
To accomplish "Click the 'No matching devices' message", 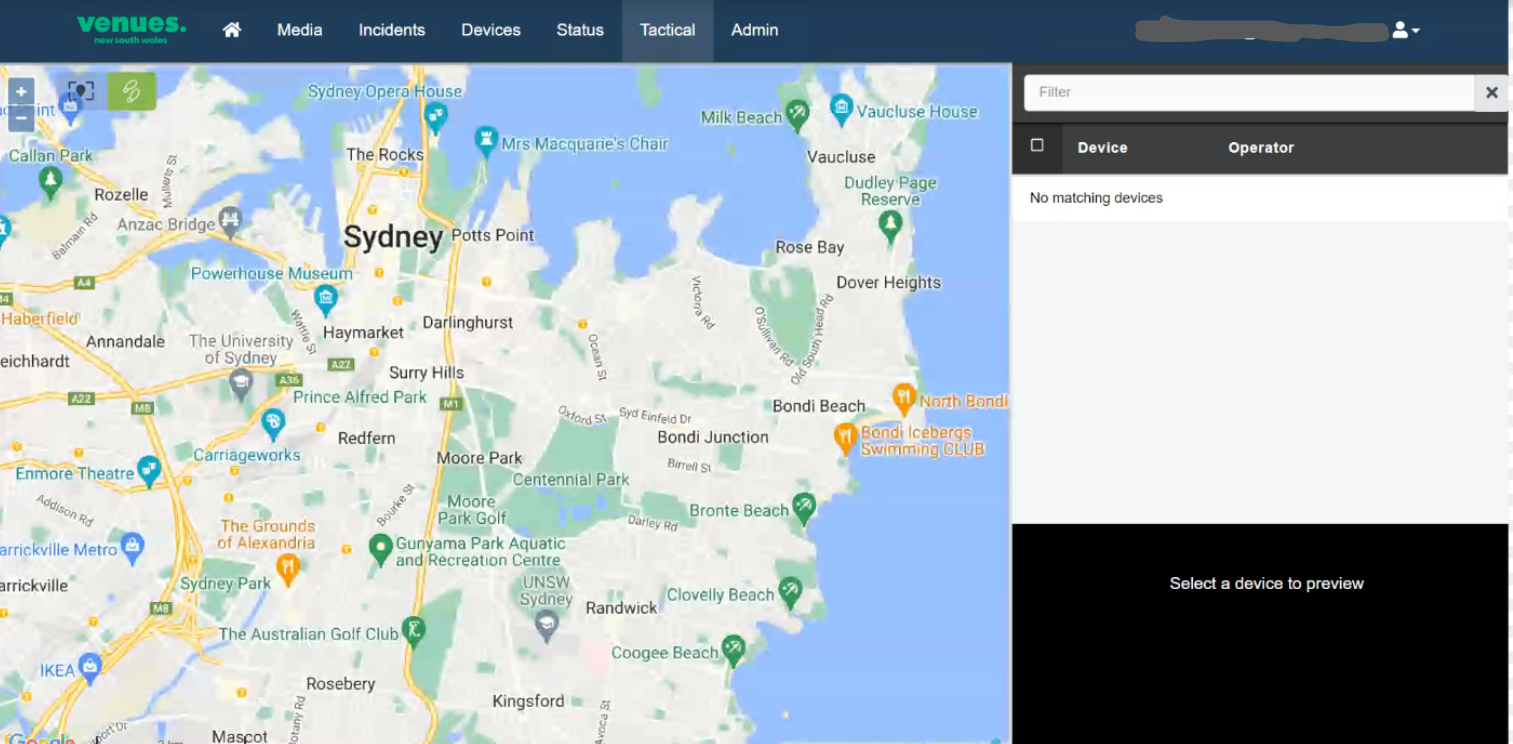I will click(1096, 198).
